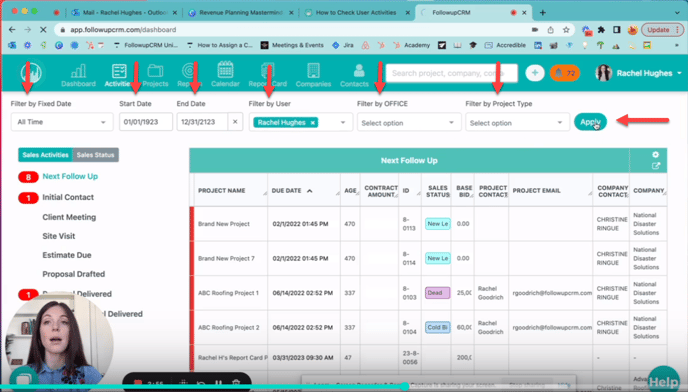Viewport: 688px width, 392px height.
Task: Click New Lead status of Brand New Project 7
Action: click(x=437, y=258)
